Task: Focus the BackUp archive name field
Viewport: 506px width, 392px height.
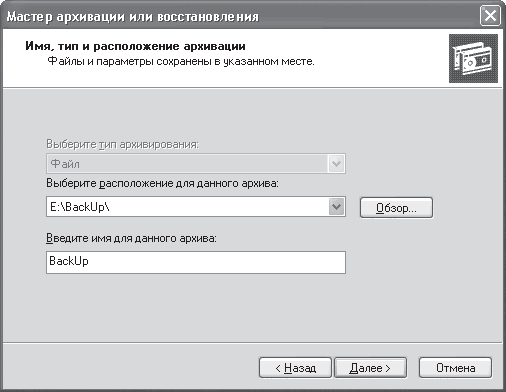Action: (x=196, y=262)
